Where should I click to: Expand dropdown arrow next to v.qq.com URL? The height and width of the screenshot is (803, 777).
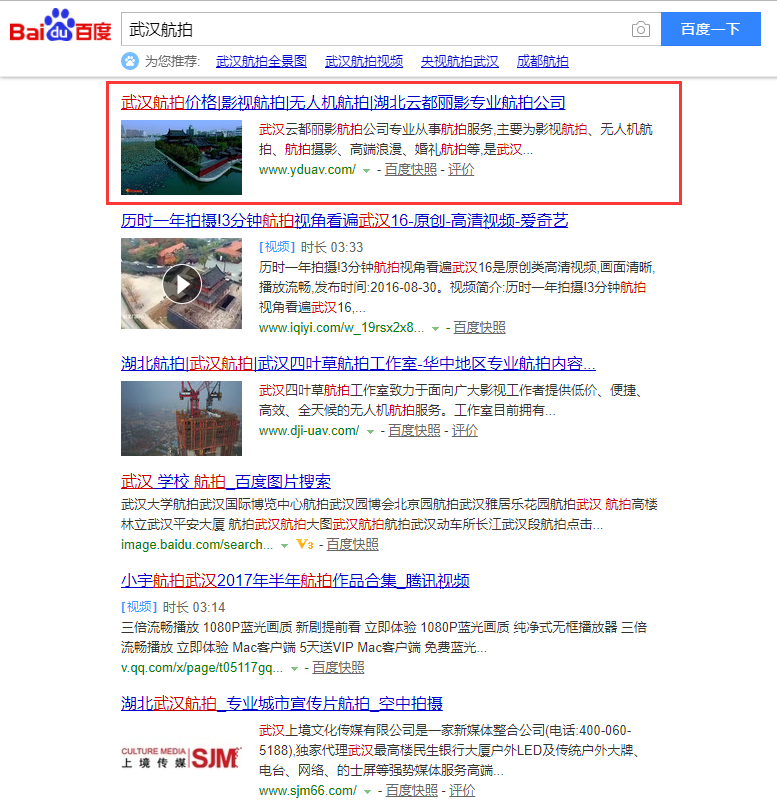[x=294, y=668]
